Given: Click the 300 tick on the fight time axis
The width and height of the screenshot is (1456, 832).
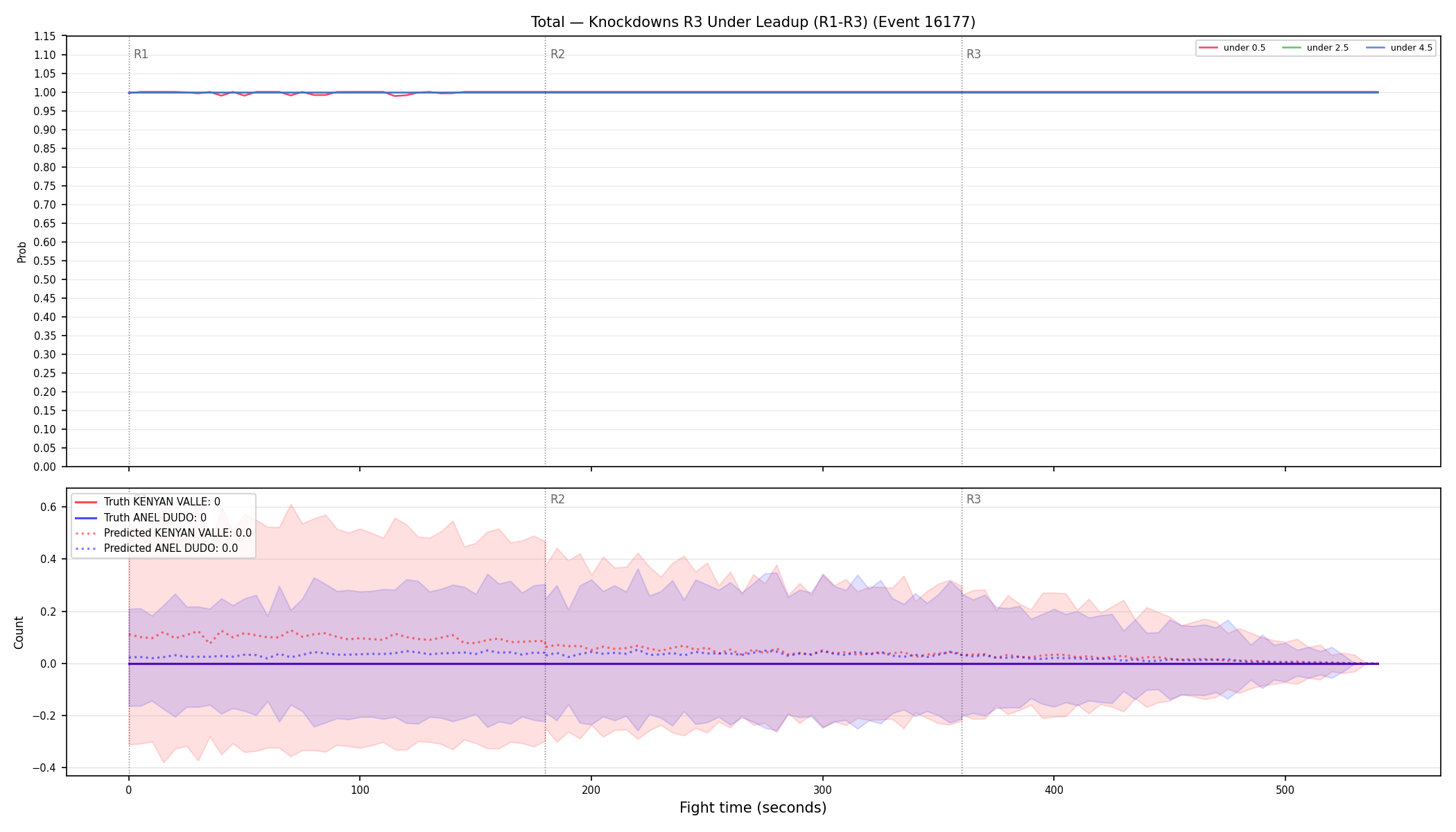Looking at the screenshot, I should click(x=822, y=790).
